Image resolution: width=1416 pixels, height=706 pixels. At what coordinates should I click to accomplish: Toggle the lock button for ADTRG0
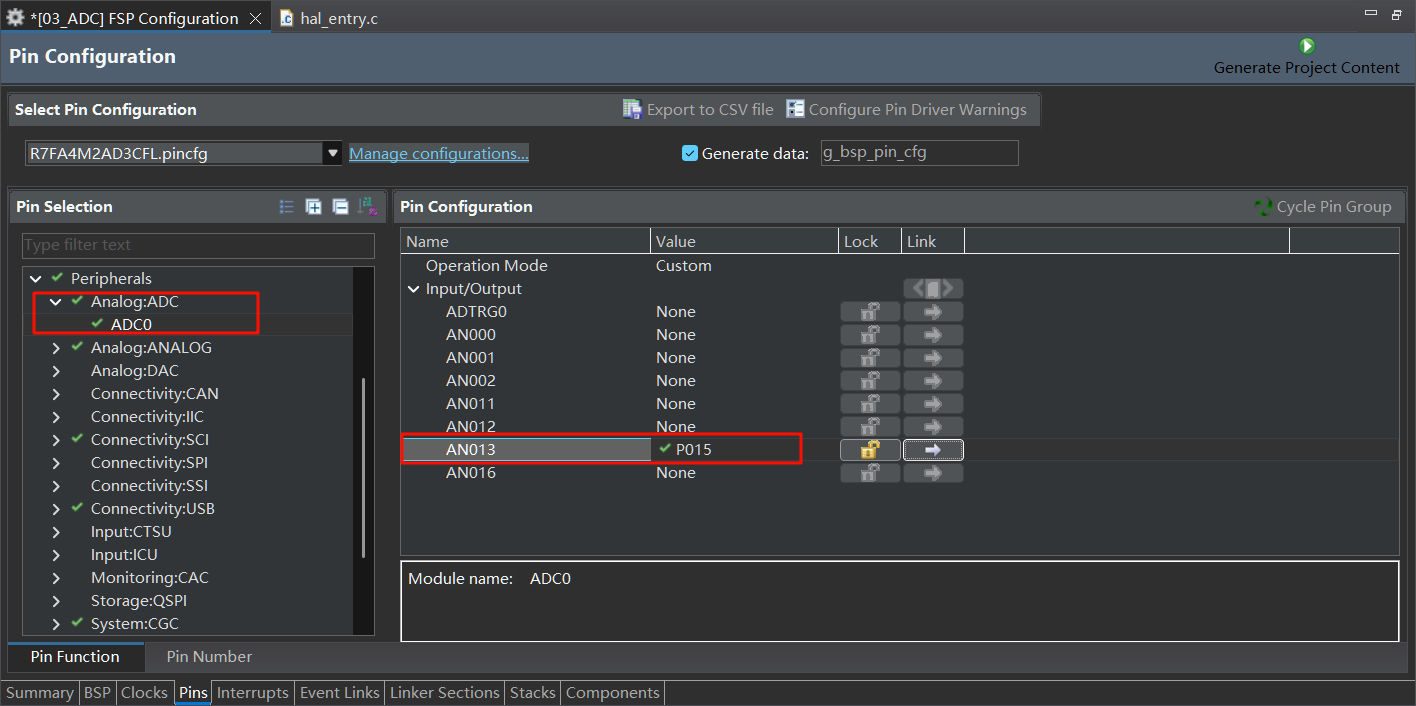(870, 312)
